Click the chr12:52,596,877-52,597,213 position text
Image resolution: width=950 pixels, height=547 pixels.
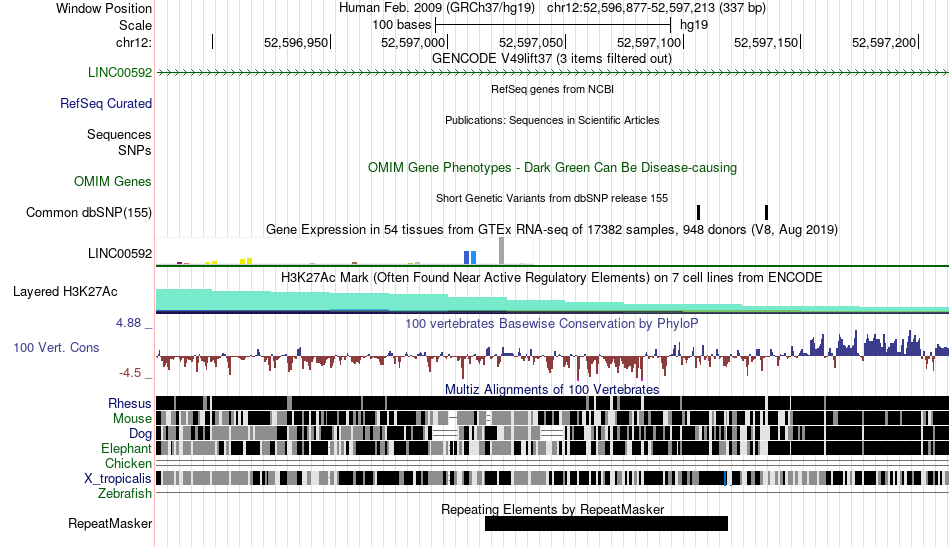pyautogui.click(x=656, y=8)
